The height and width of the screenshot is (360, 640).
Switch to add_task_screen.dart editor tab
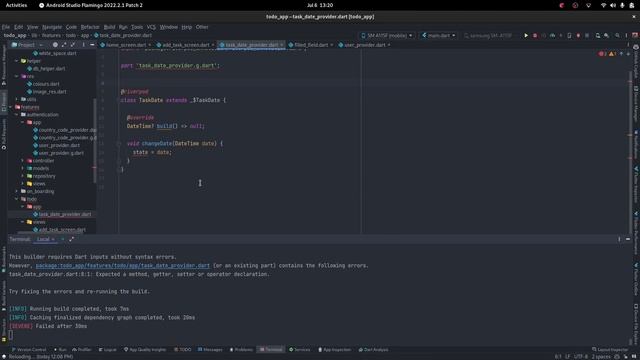[185, 45]
